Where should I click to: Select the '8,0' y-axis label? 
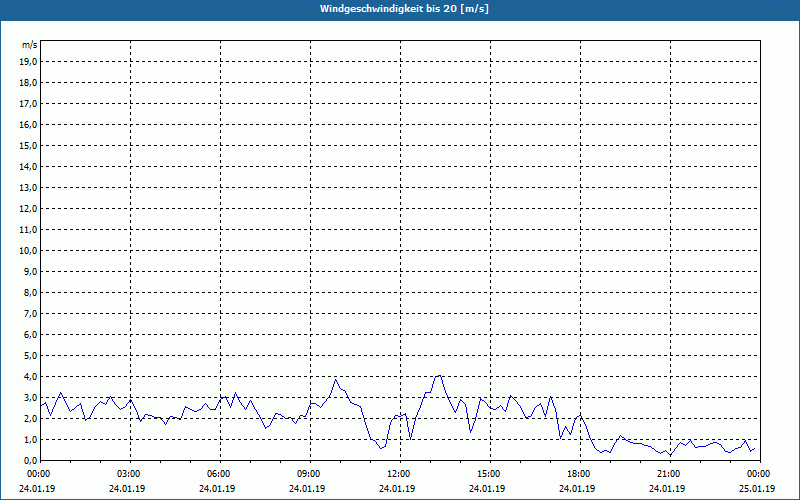pyautogui.click(x=31, y=292)
